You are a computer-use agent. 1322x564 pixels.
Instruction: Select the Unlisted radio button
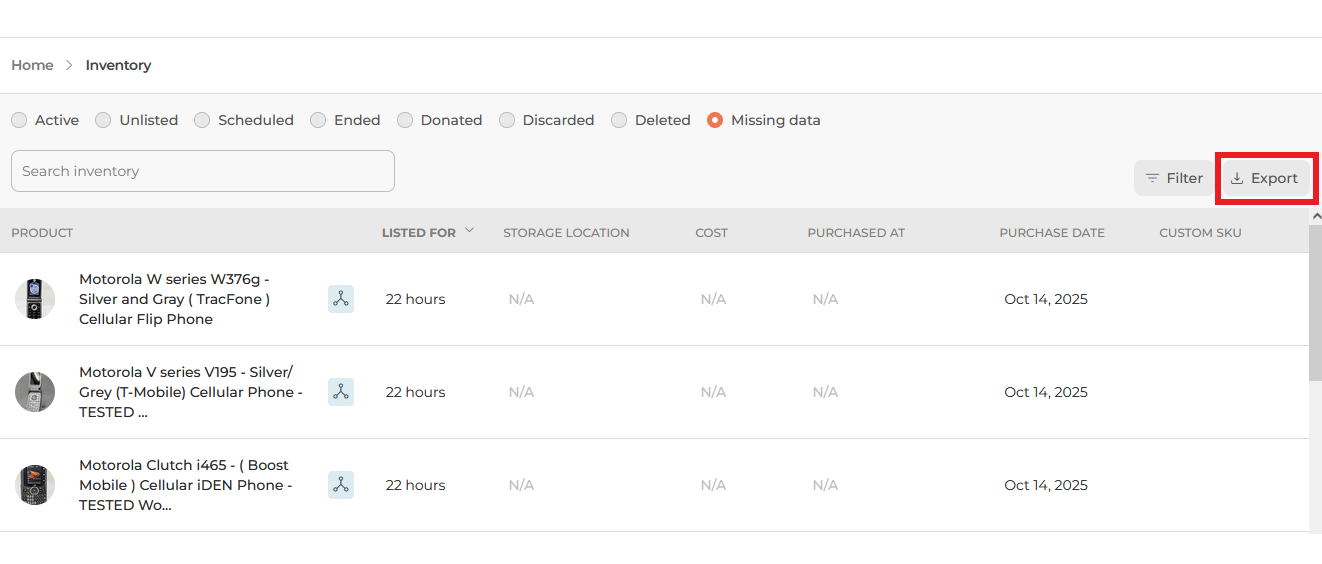point(103,120)
